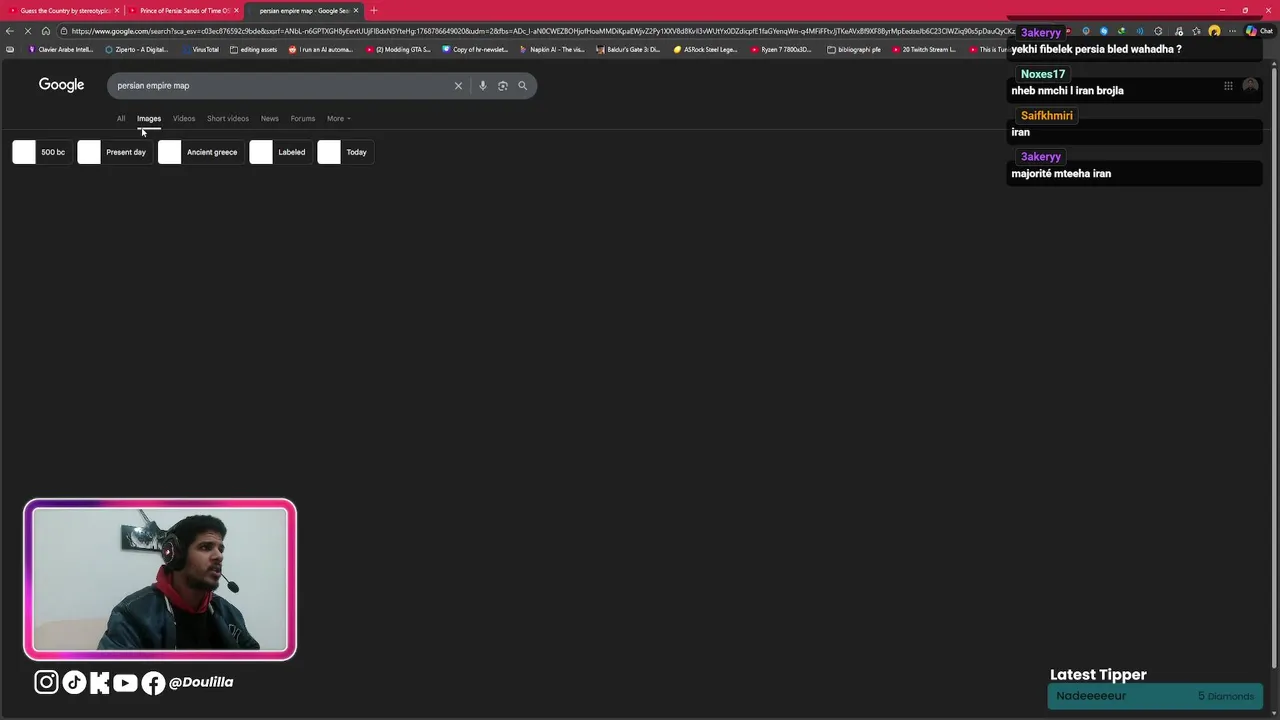Expand the More search filters dropdown
The width and height of the screenshot is (1280, 720).
[x=339, y=118]
